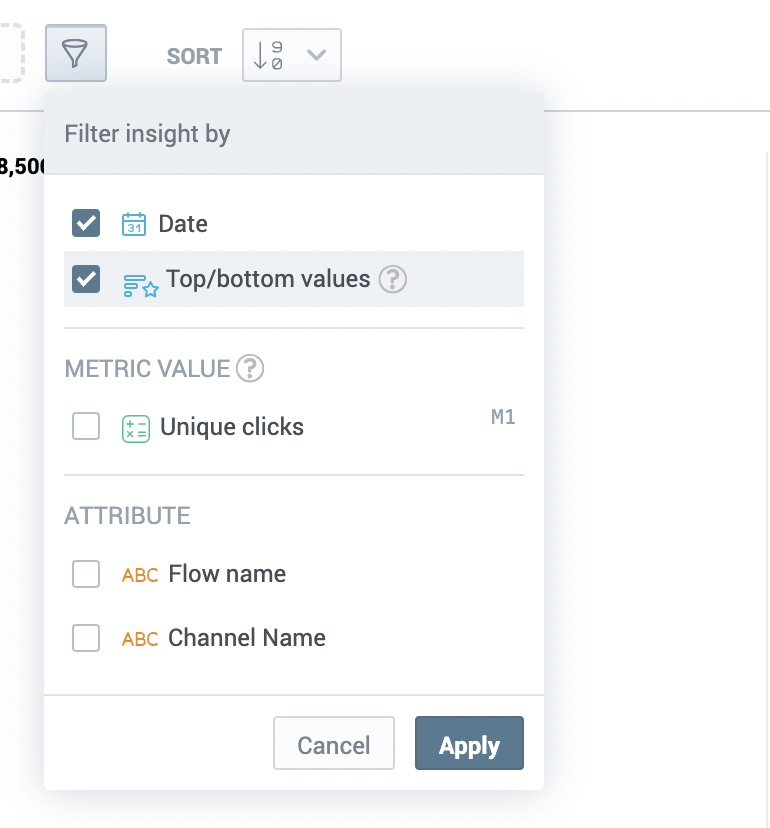Screen dimensions: 770x828
Task: Click ABC icon next to Flow name
Action: coord(140,575)
